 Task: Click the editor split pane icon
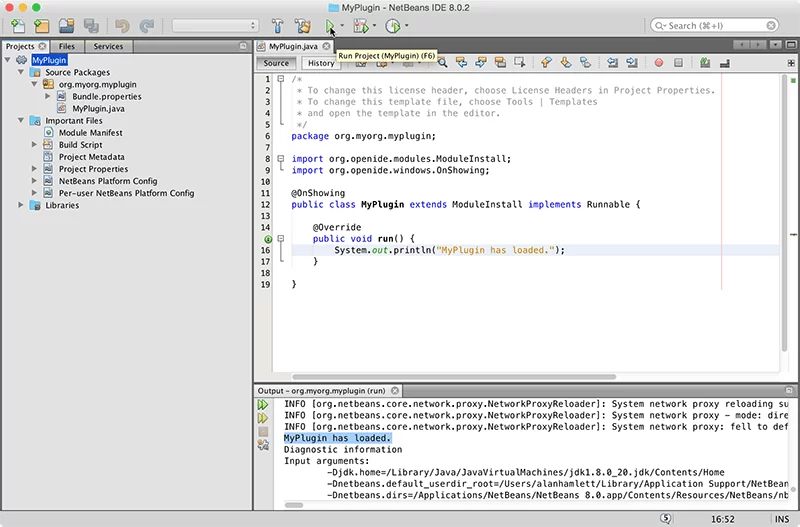pyautogui.click(x=791, y=63)
